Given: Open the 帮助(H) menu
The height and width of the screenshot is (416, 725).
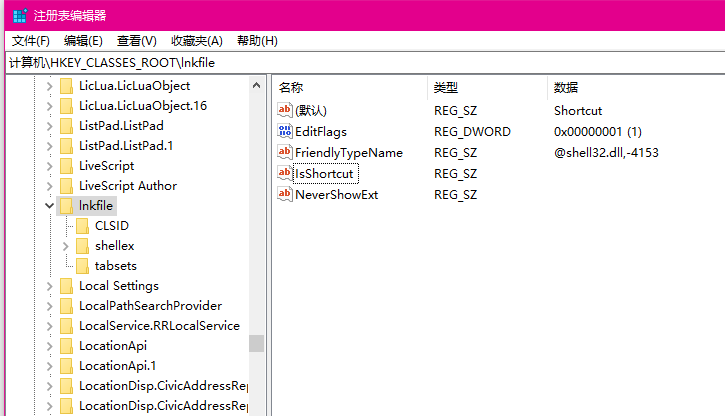Looking at the screenshot, I should tap(257, 41).
